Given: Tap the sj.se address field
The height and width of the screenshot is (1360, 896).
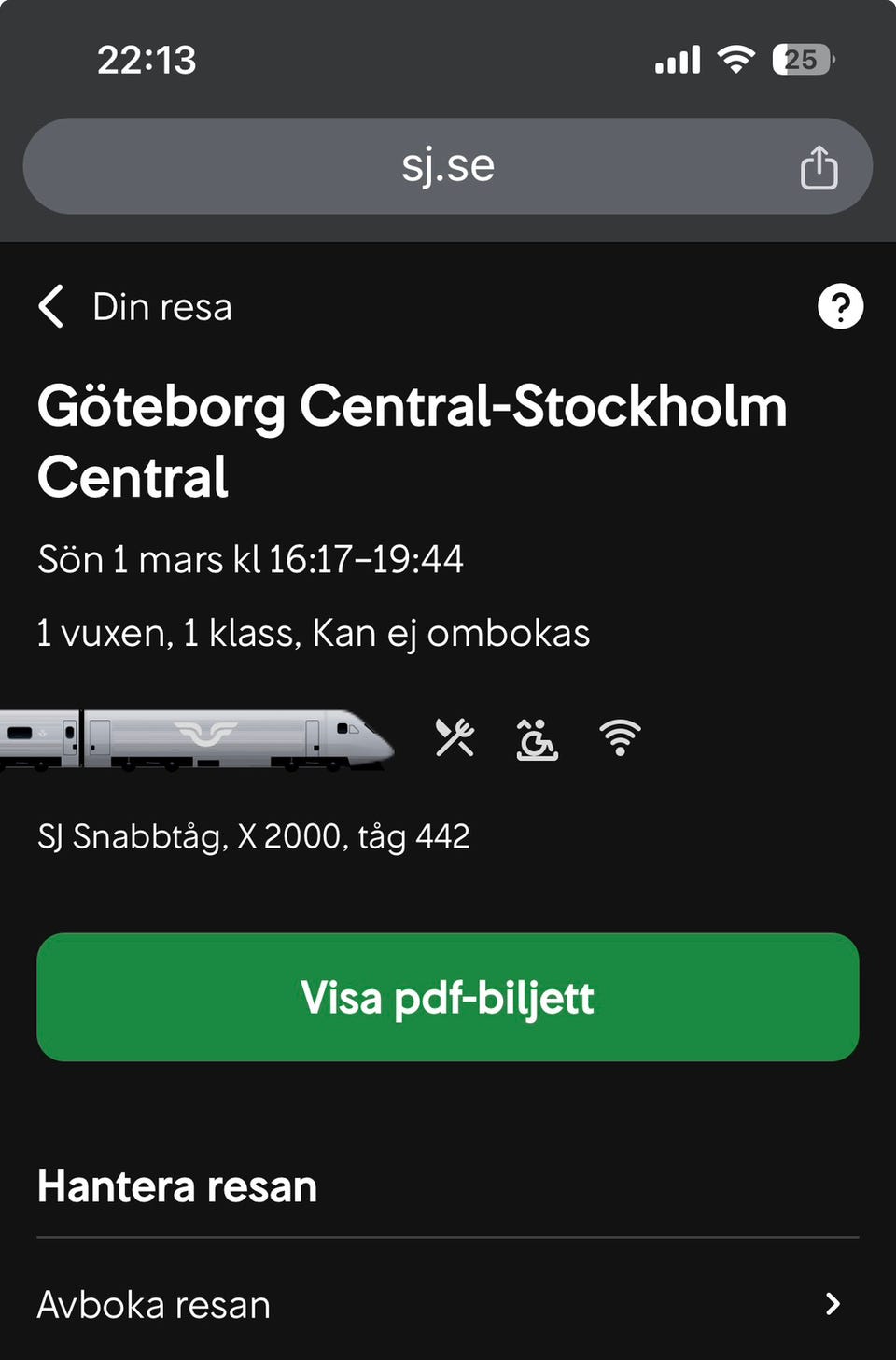Looking at the screenshot, I should [448, 166].
